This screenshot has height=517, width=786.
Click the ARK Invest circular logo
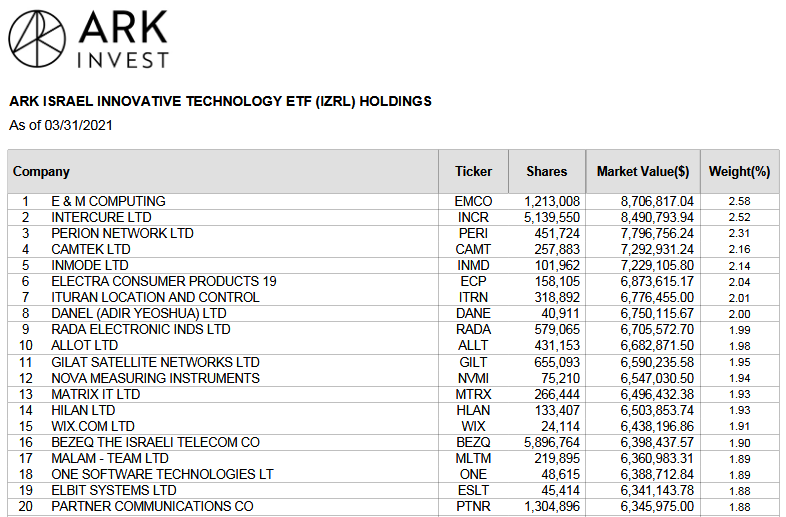click(37, 39)
